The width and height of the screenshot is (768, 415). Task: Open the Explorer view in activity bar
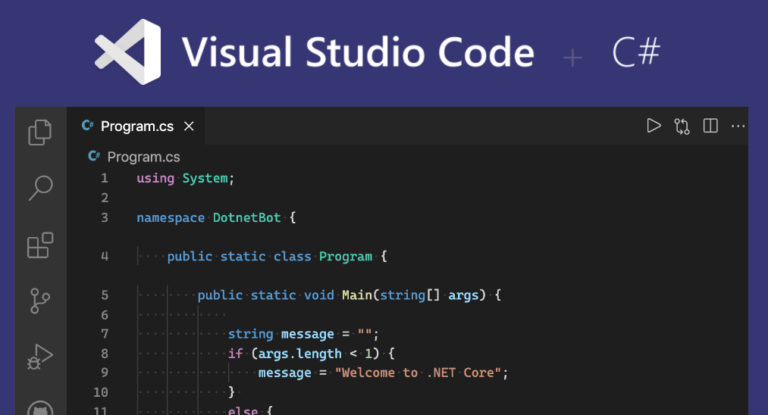coord(40,132)
